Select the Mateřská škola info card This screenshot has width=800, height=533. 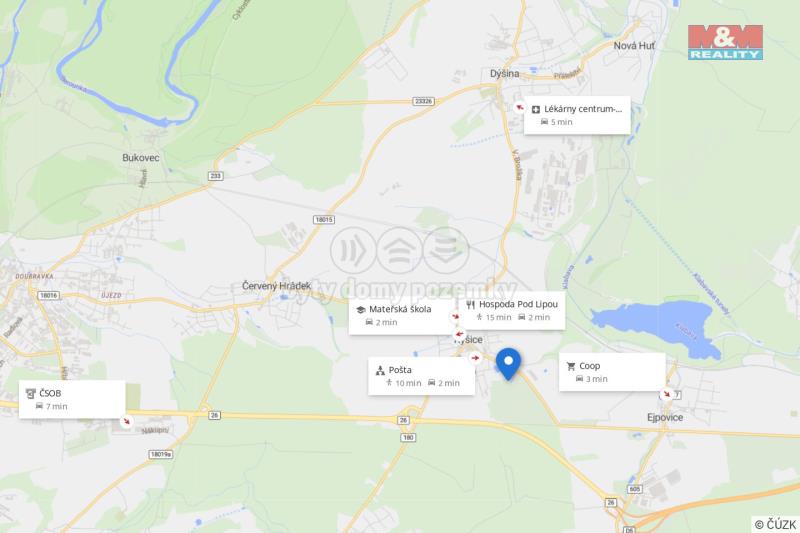(x=401, y=316)
